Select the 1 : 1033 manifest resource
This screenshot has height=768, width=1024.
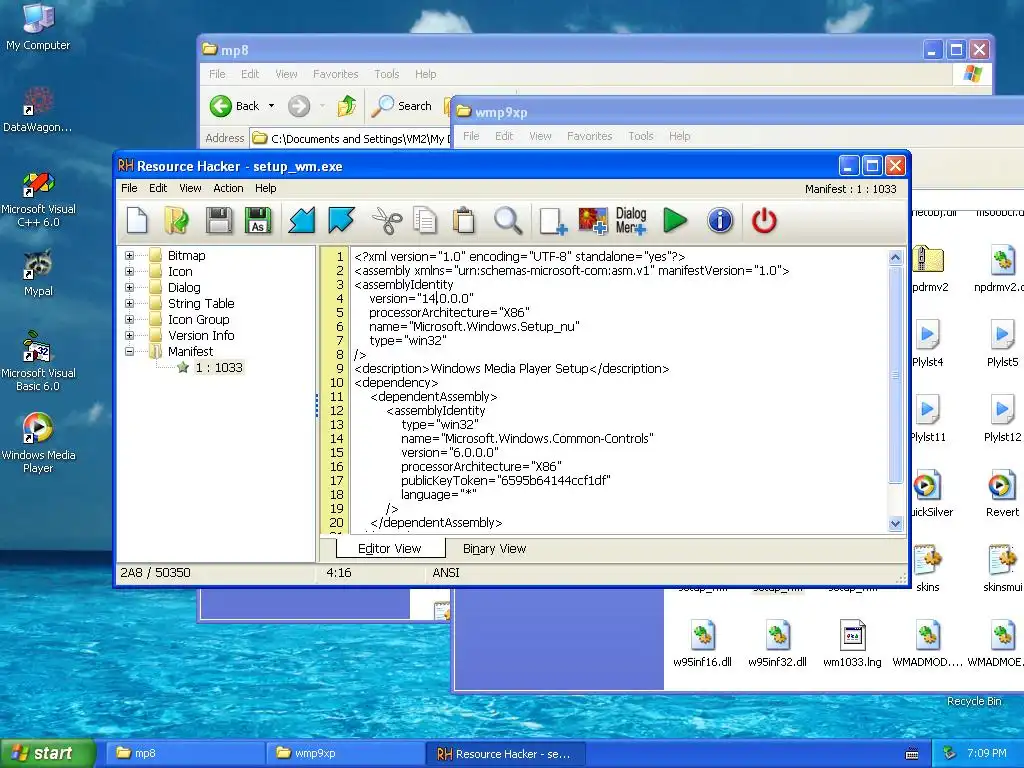(219, 367)
